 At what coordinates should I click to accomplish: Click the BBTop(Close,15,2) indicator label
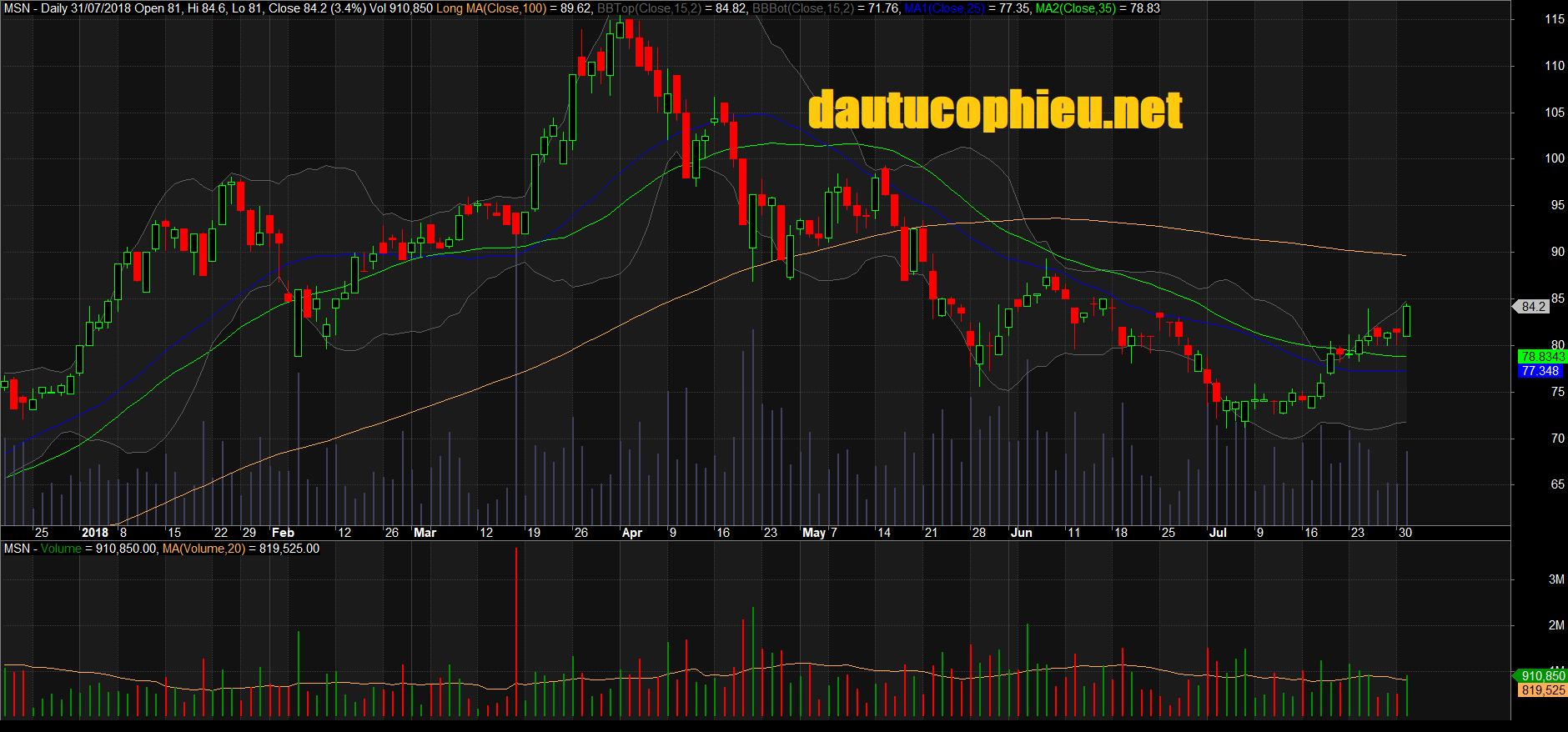pos(649,8)
